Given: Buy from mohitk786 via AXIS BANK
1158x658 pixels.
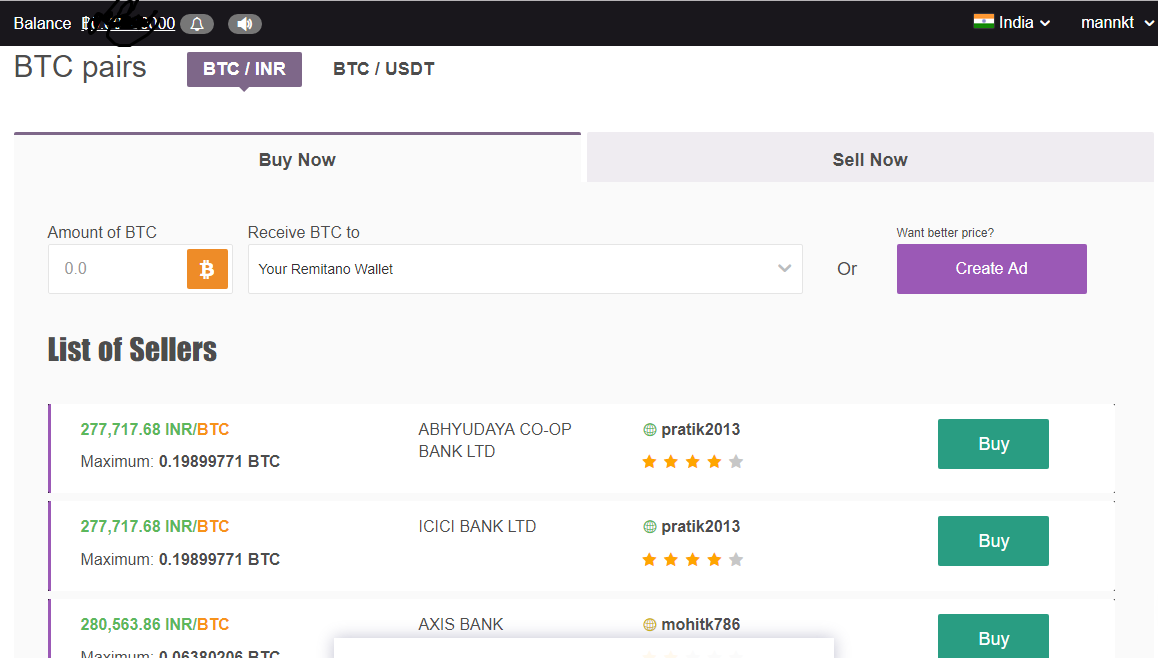Looking at the screenshot, I should 993,637.
